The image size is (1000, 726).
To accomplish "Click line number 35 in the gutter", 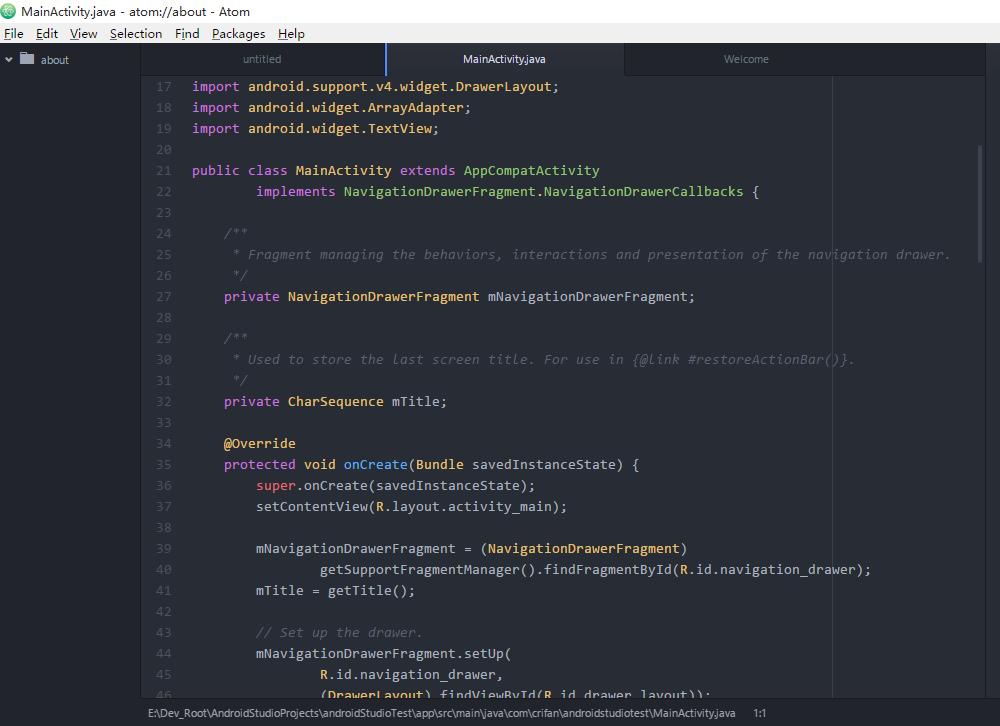I will click(x=164, y=465).
